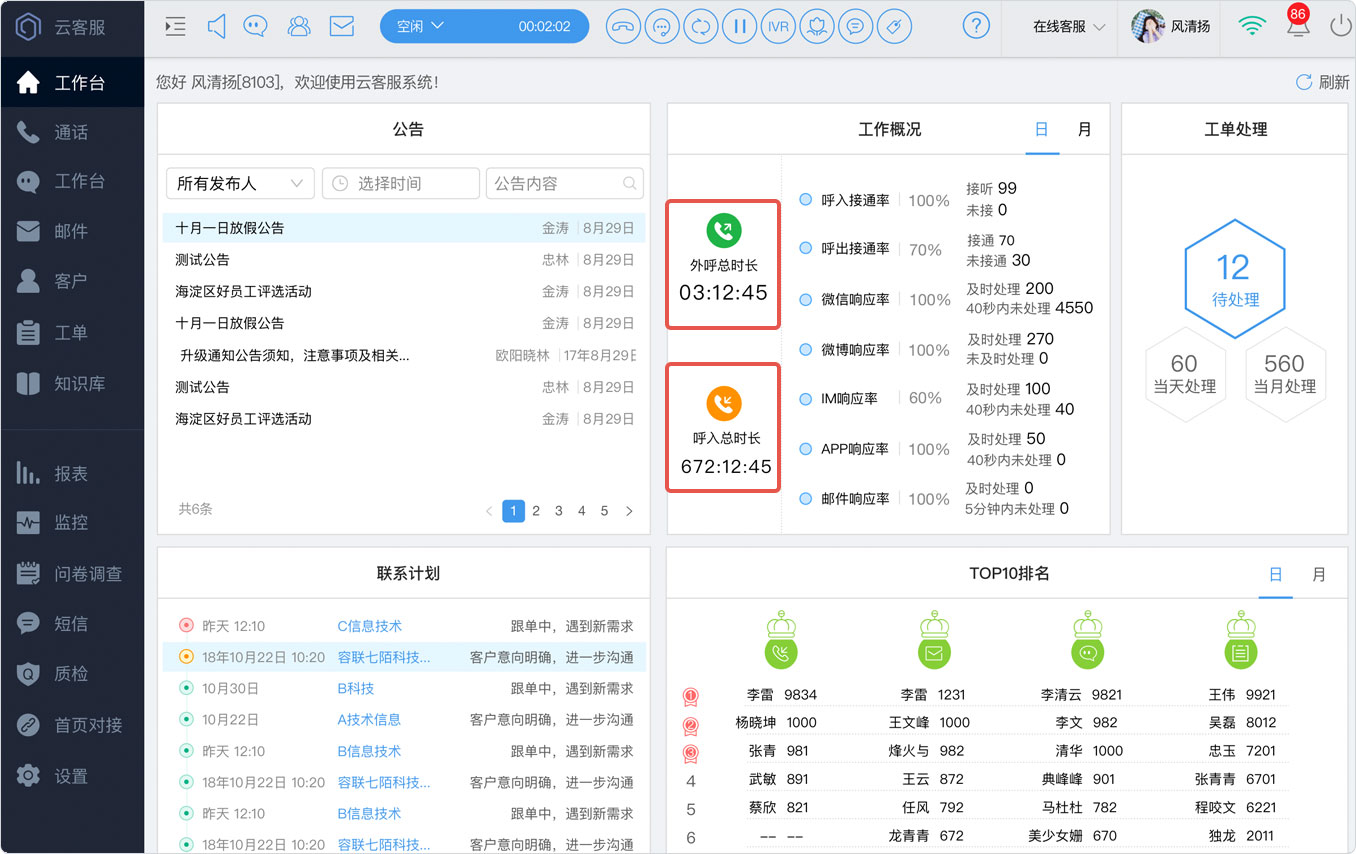Screen dimensions: 1356x854
Task: Open the IVR transfer icon
Action: (x=778, y=27)
